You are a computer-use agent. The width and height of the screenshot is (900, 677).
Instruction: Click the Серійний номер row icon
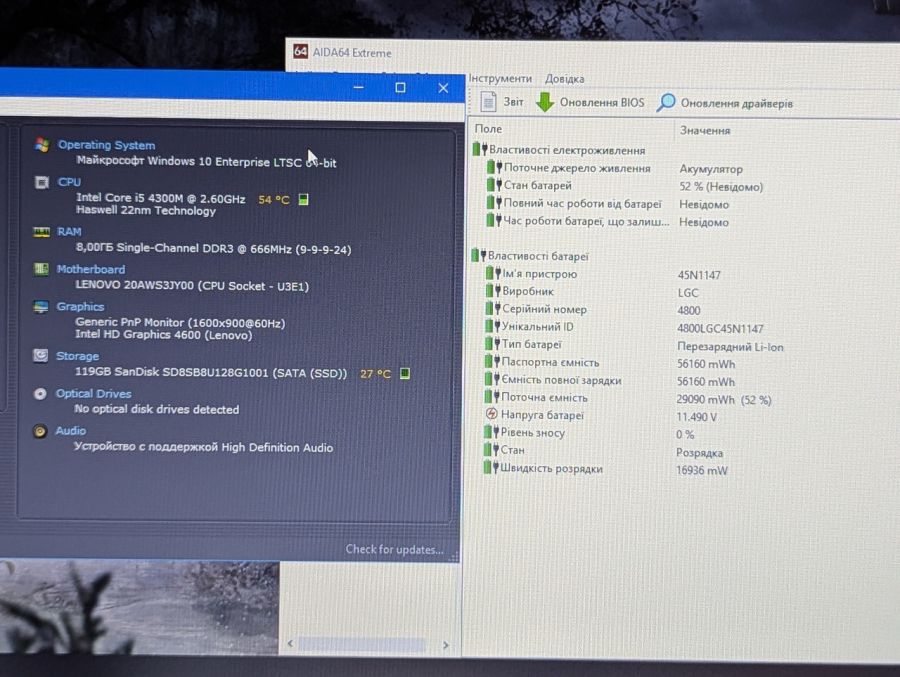tap(493, 308)
